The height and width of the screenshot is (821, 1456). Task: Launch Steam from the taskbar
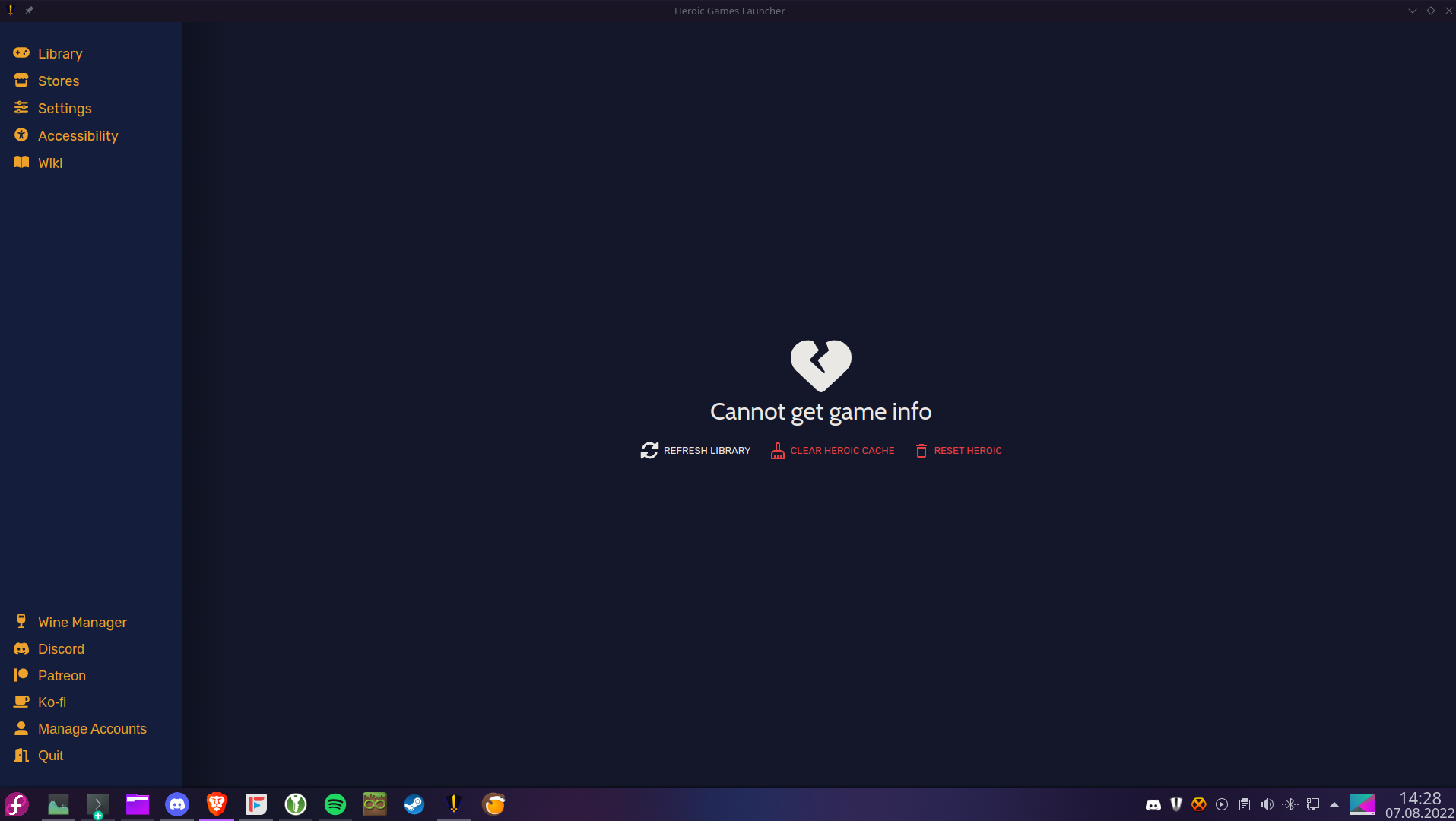click(x=414, y=804)
